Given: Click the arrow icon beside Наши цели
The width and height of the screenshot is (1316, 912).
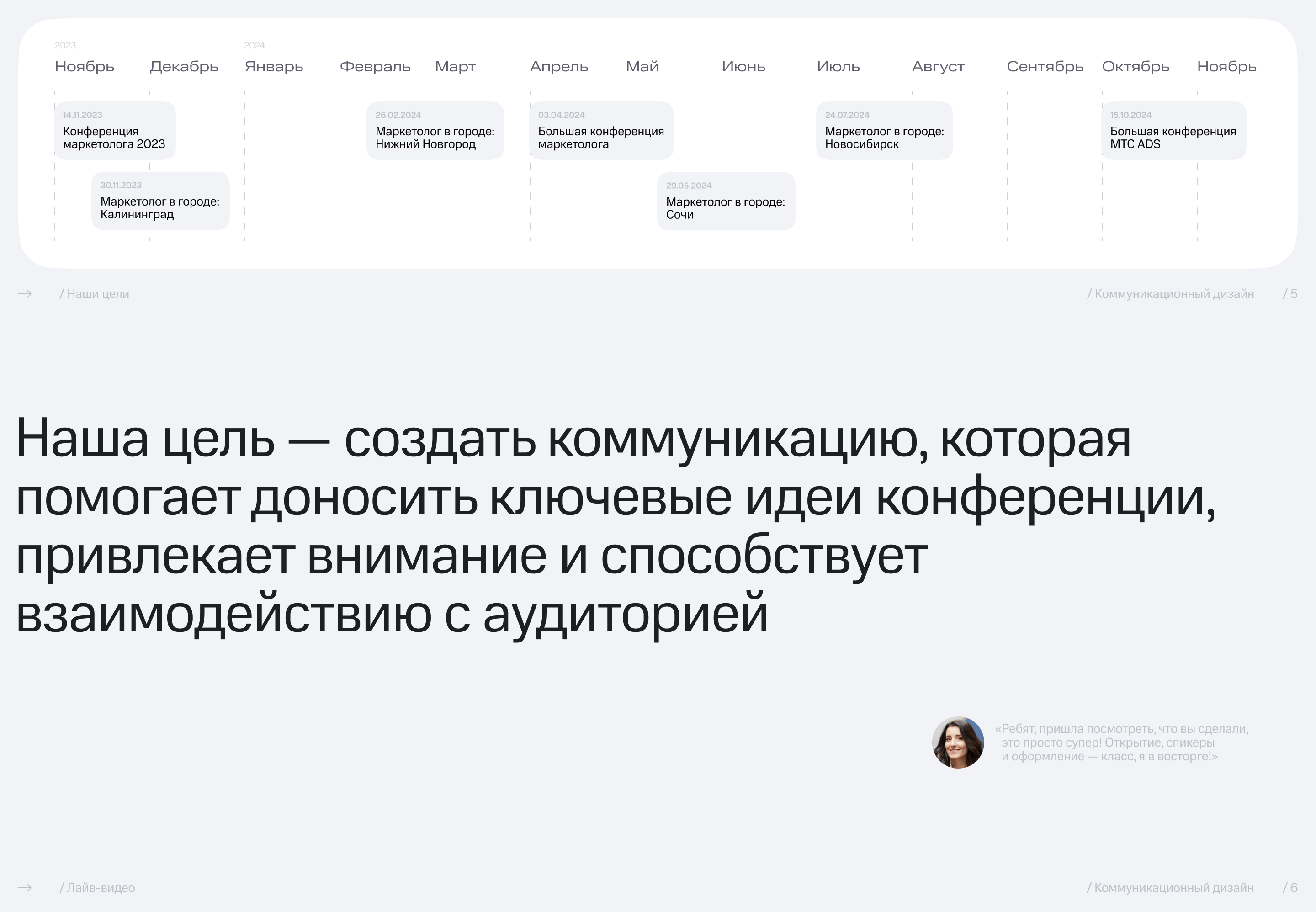Looking at the screenshot, I should click(25, 294).
